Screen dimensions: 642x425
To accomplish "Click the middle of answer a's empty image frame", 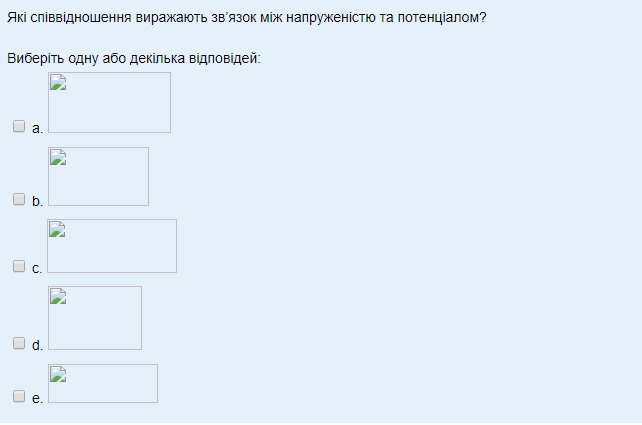I will click(109, 102).
